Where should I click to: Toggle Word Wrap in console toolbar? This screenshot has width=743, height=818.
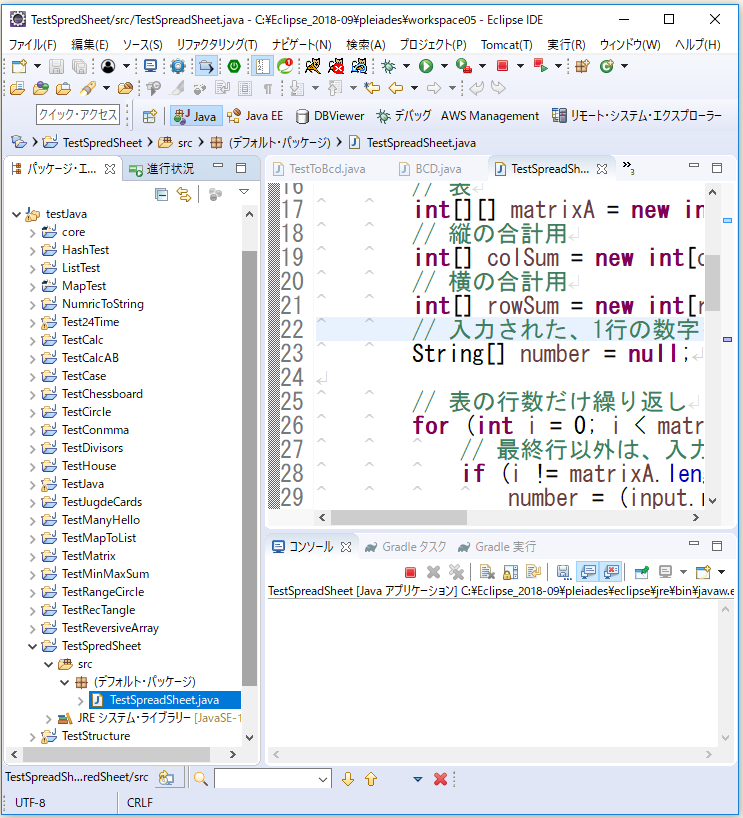[533, 572]
